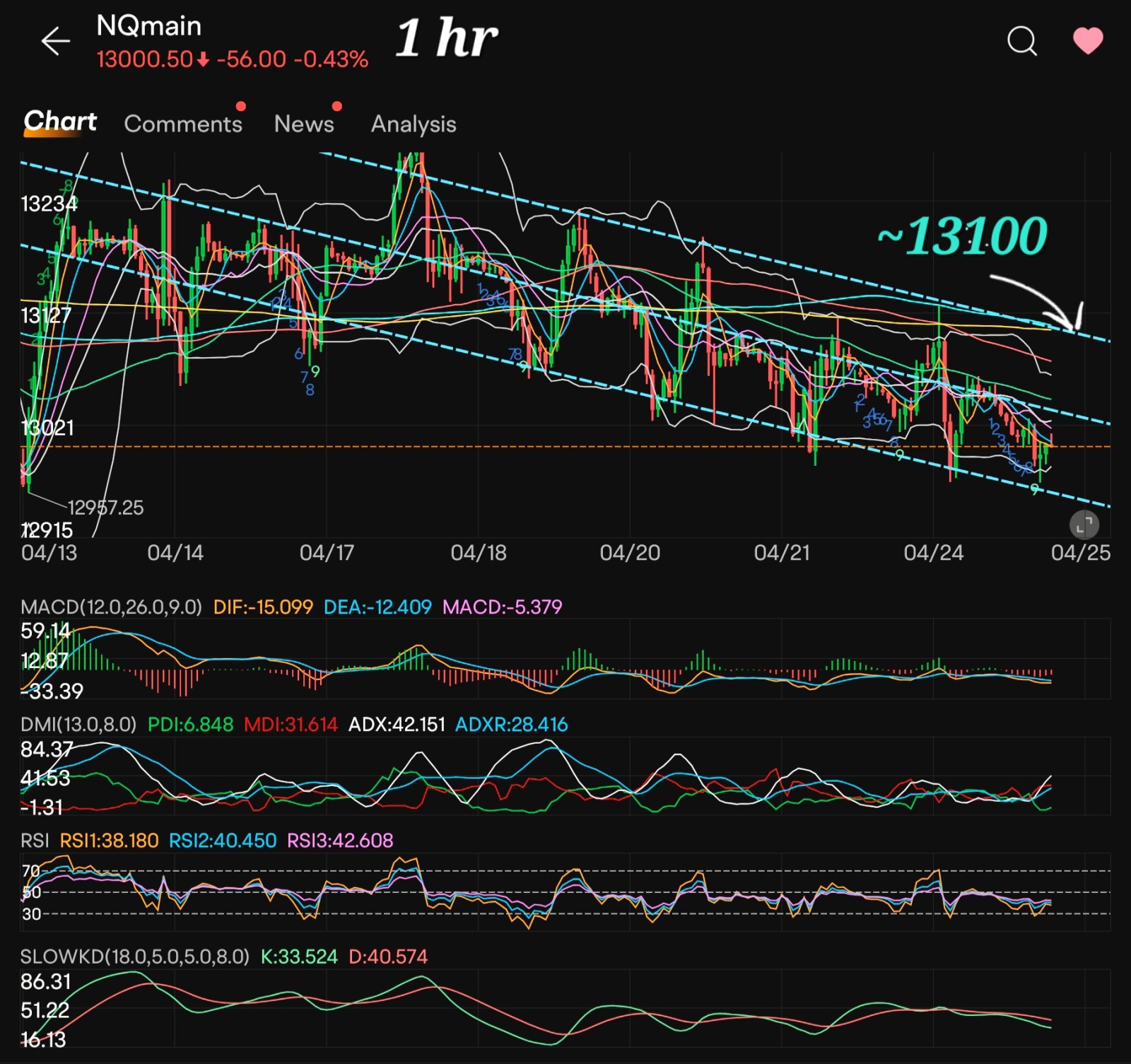Tap the price 13000.50 readout
This screenshot has width=1131, height=1064.
pos(145,59)
